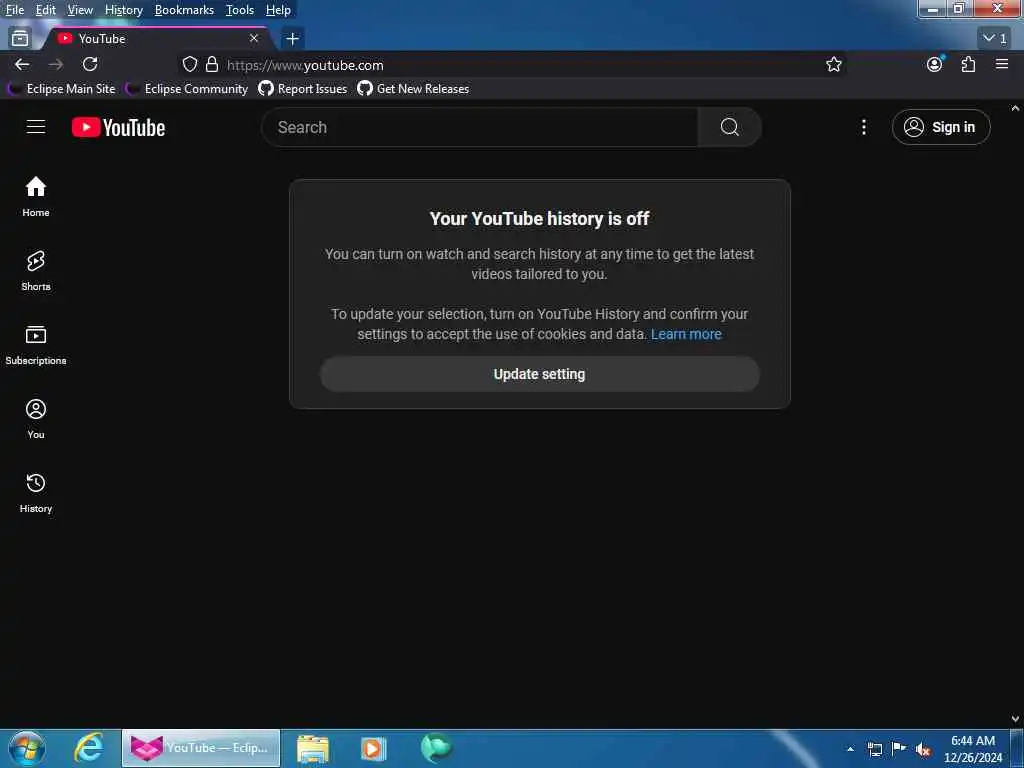The height and width of the screenshot is (768, 1024).
Task: Click the YouTube logo
Action: [118, 127]
